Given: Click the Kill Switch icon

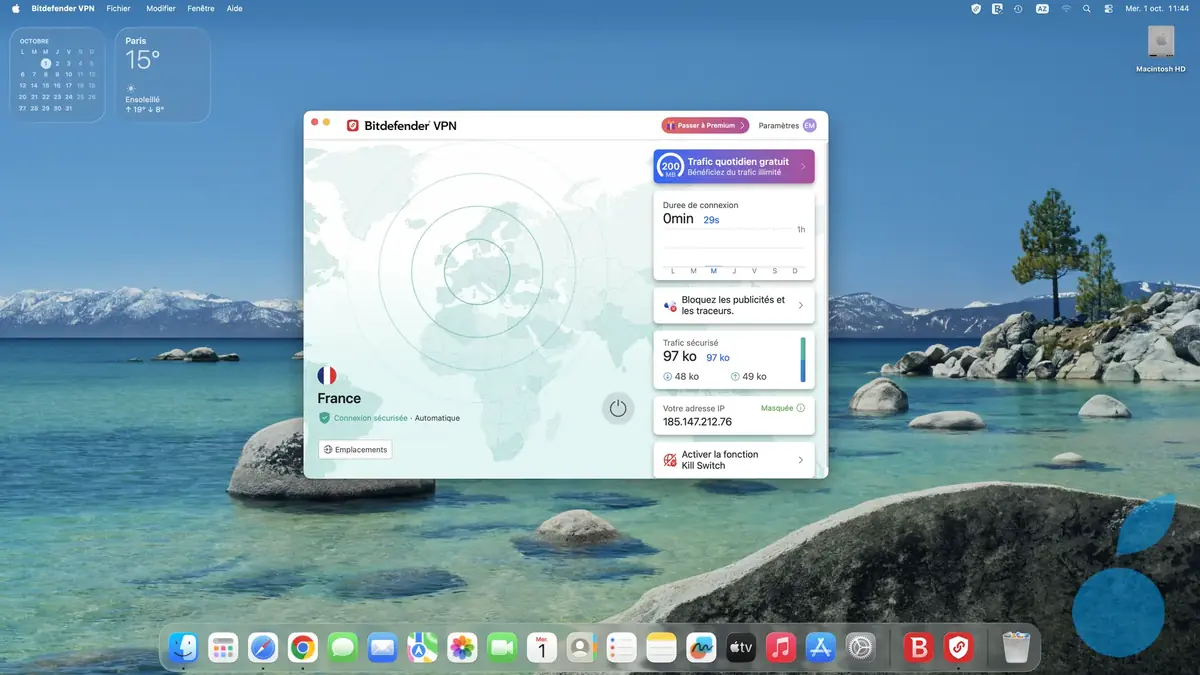Looking at the screenshot, I should point(668,459).
